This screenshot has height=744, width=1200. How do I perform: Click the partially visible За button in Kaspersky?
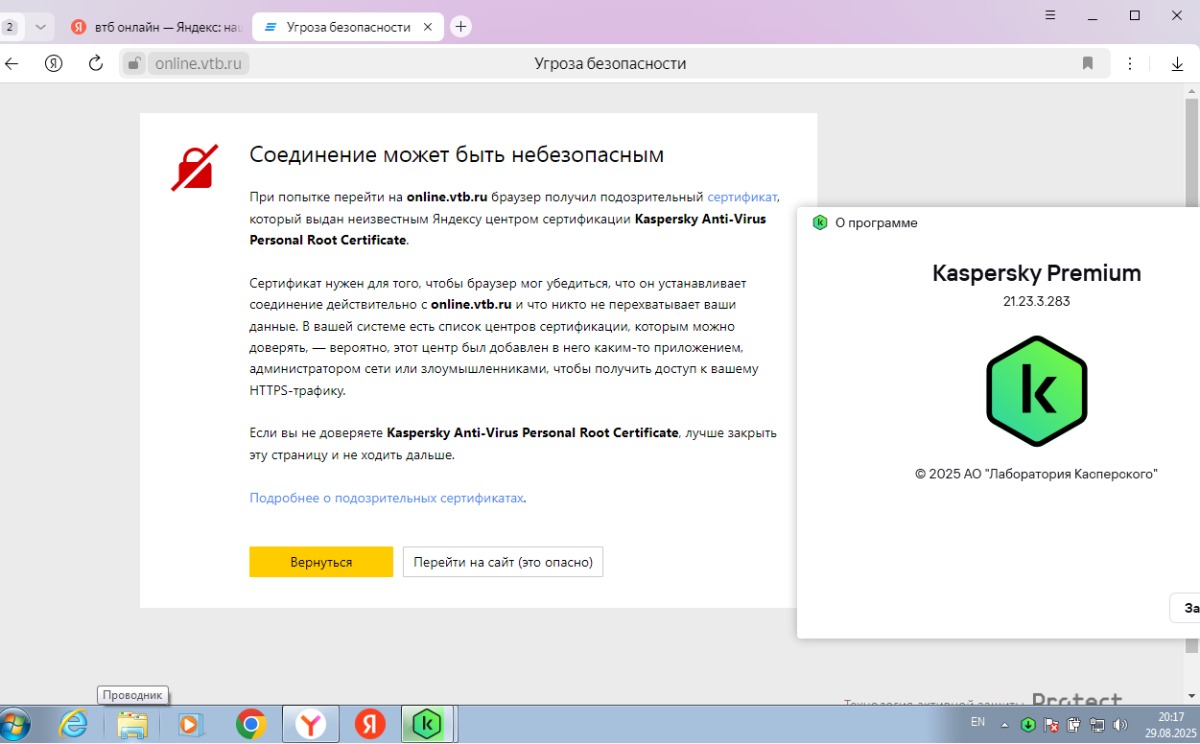[x=1185, y=608]
